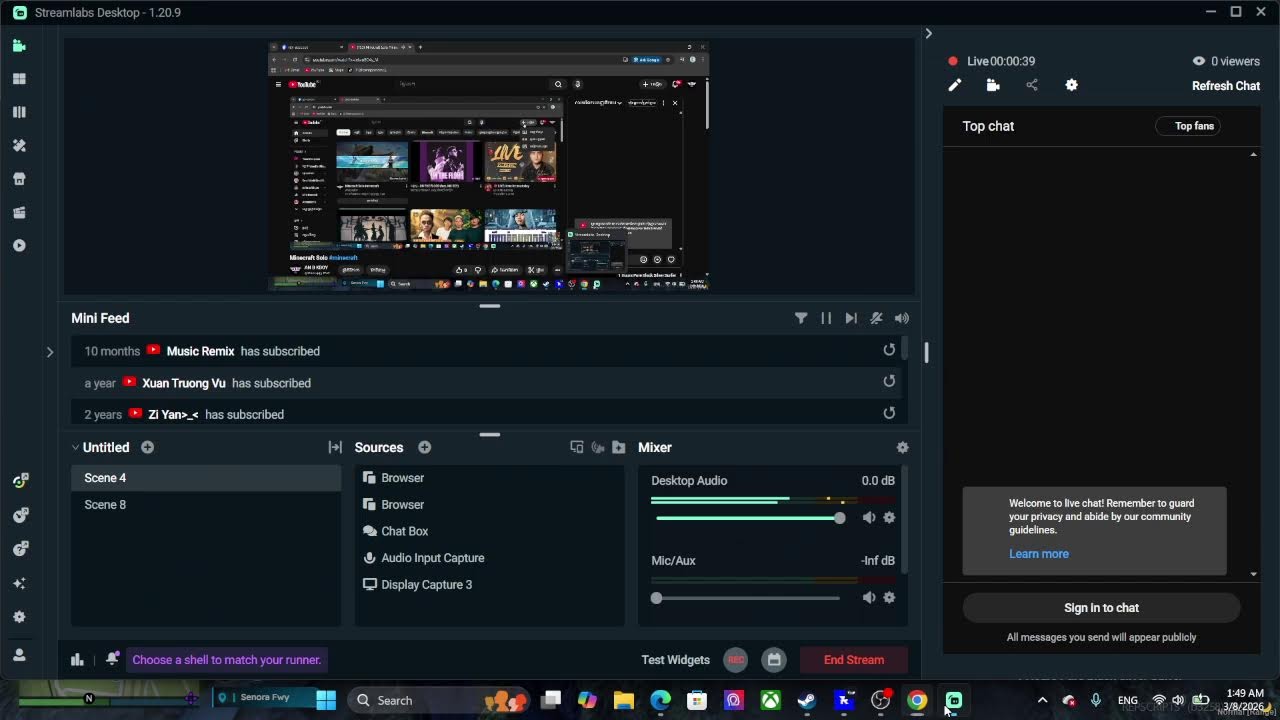Adjust the Desktop Audio volume slider
This screenshot has width=1280, height=720.
748,518
